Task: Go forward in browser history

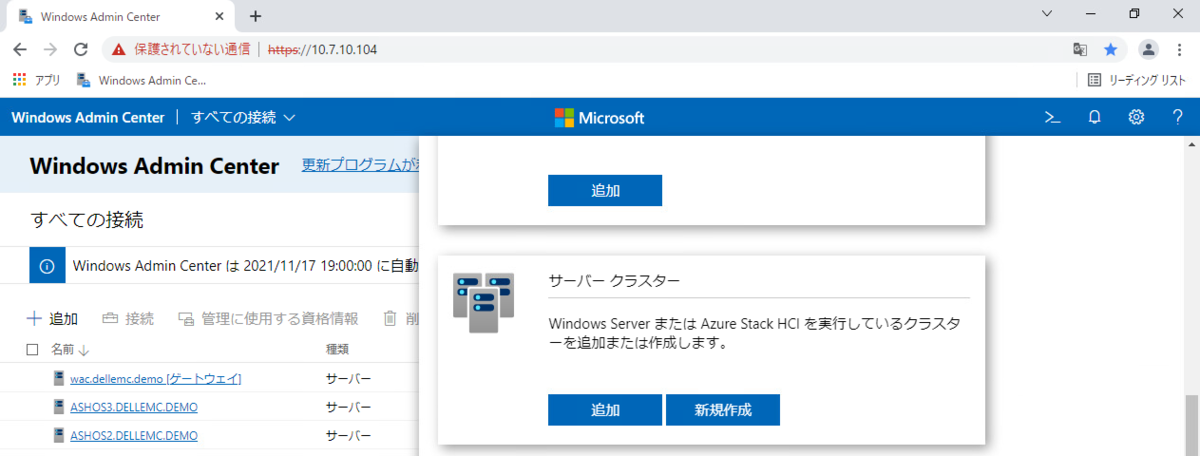Action: point(50,49)
